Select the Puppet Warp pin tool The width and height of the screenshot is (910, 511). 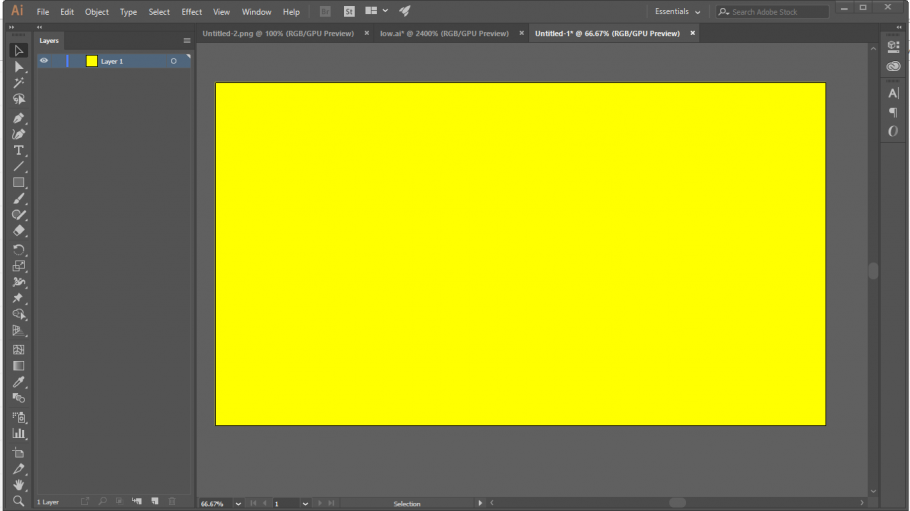pyautogui.click(x=19, y=298)
